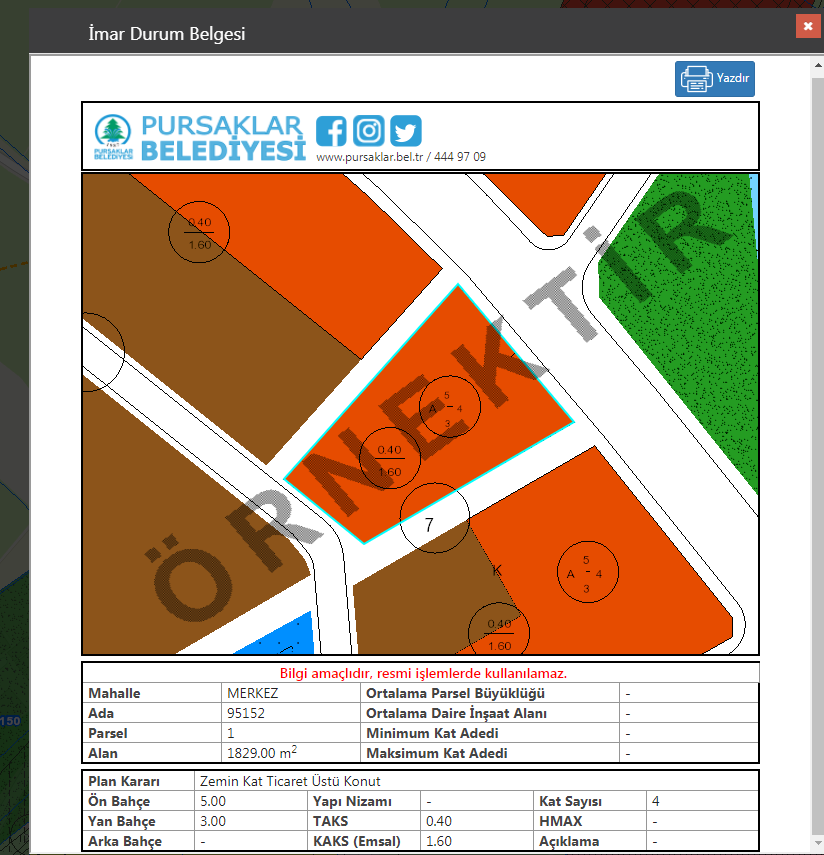This screenshot has width=824, height=855.
Task: Click A 5-4-3 circle inside cyan-outlined parcel
Action: pos(449,409)
